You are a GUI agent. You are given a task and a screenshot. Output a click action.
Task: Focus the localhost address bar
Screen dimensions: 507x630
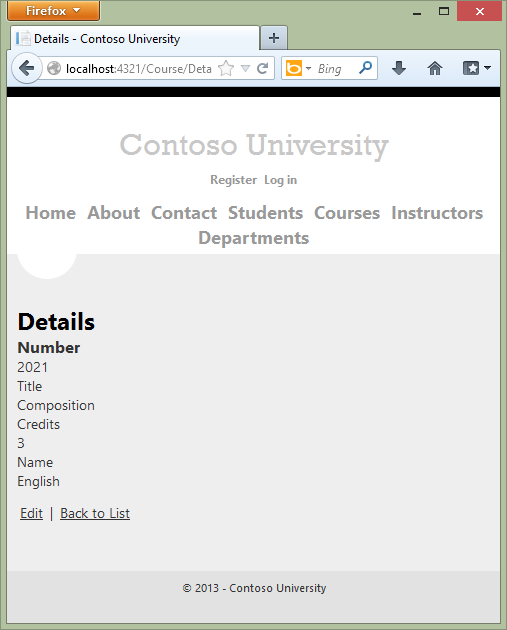139,69
